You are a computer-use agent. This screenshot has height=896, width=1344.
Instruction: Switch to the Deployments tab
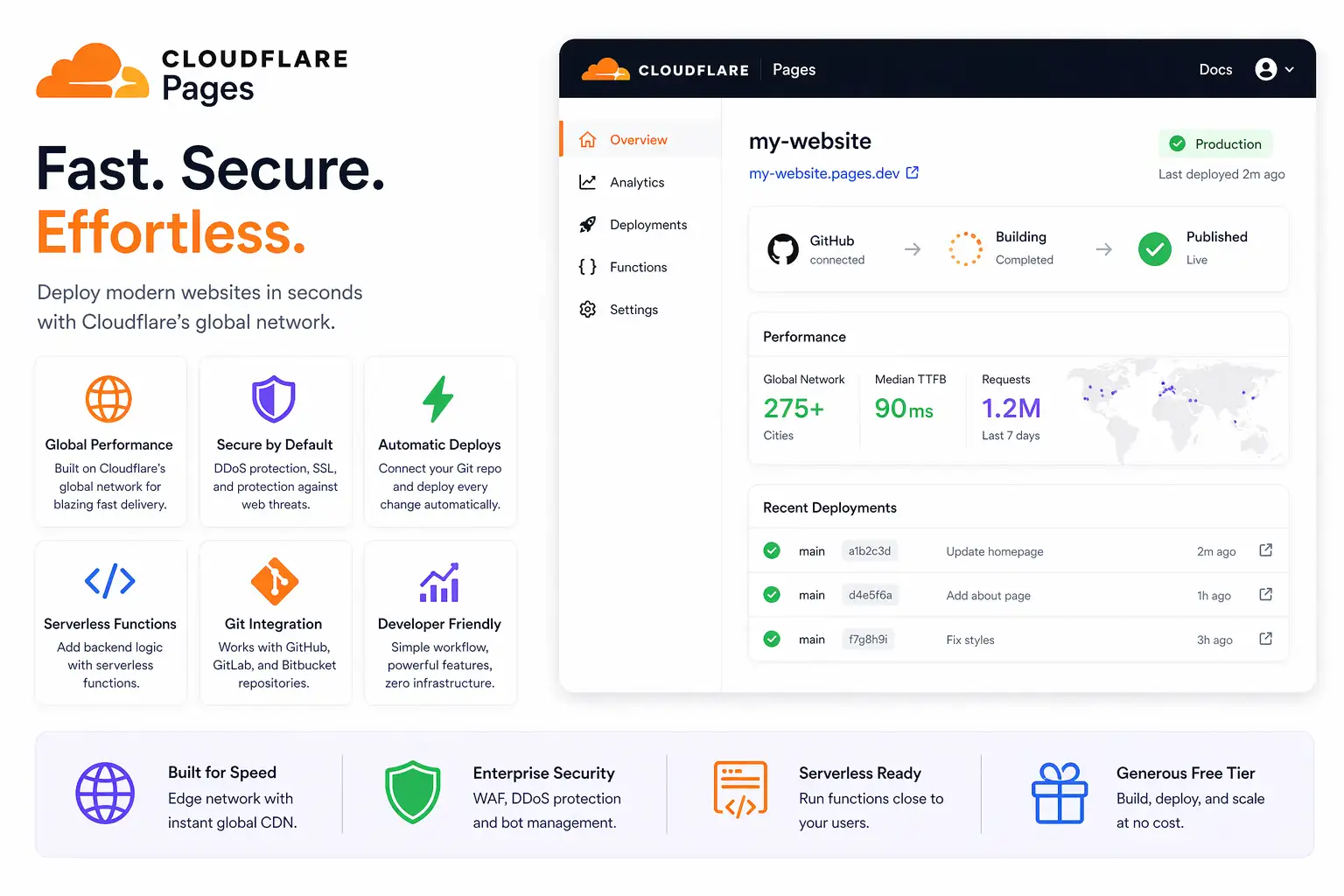click(647, 224)
